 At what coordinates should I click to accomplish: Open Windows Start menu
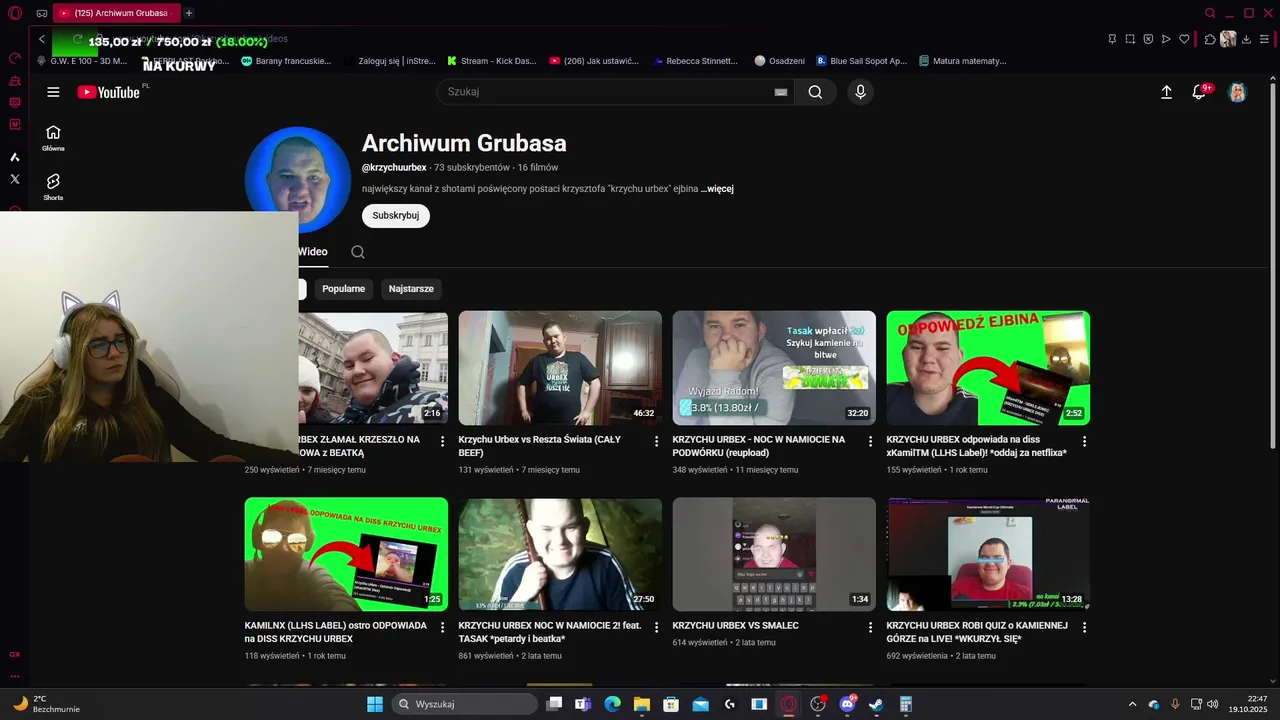click(x=375, y=704)
